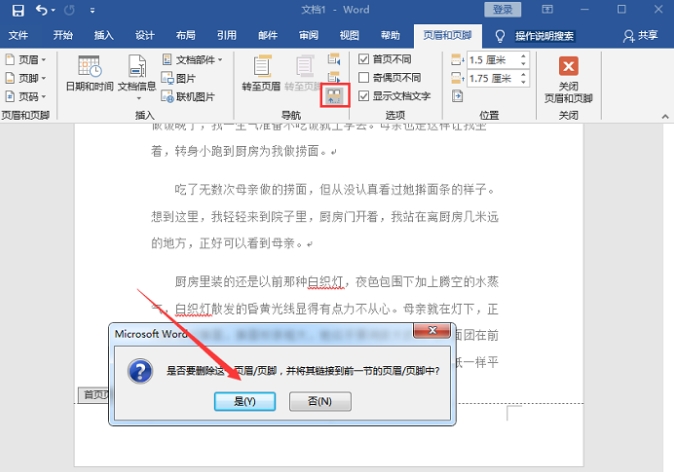Increase footer bottom distance spinner

coord(523,74)
